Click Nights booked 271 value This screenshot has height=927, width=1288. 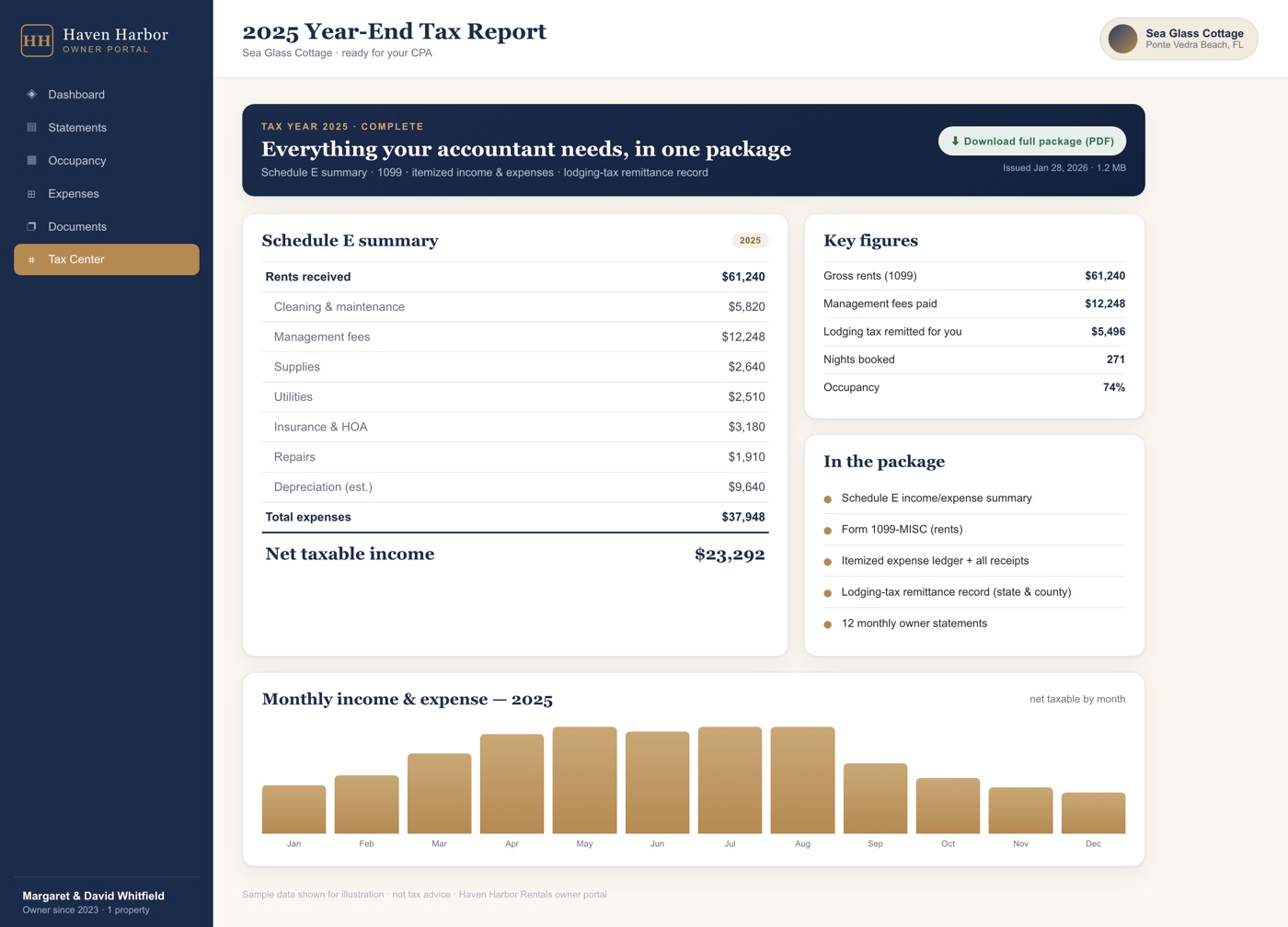coord(1116,360)
